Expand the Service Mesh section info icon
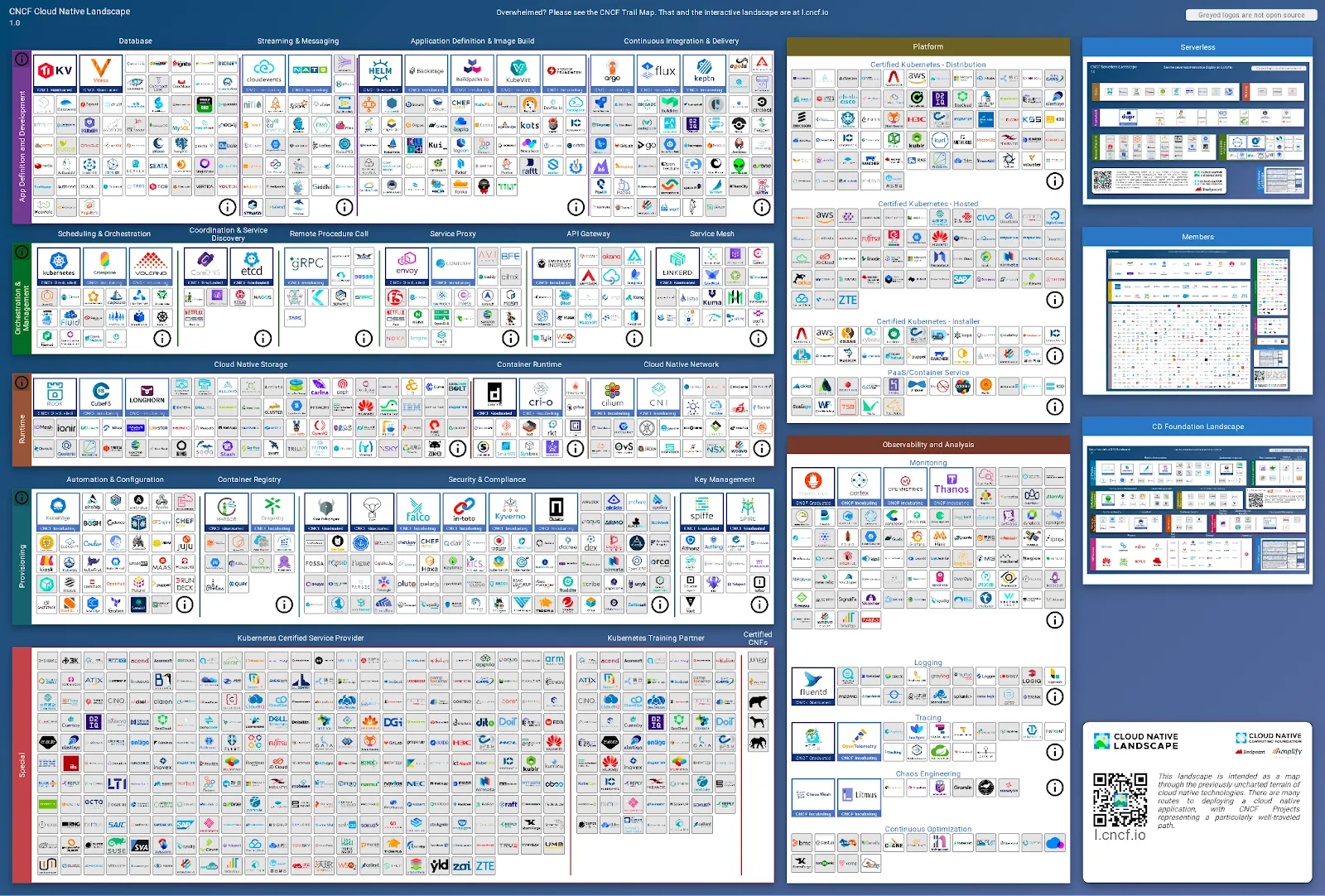This screenshot has width=1325, height=896. point(757,338)
